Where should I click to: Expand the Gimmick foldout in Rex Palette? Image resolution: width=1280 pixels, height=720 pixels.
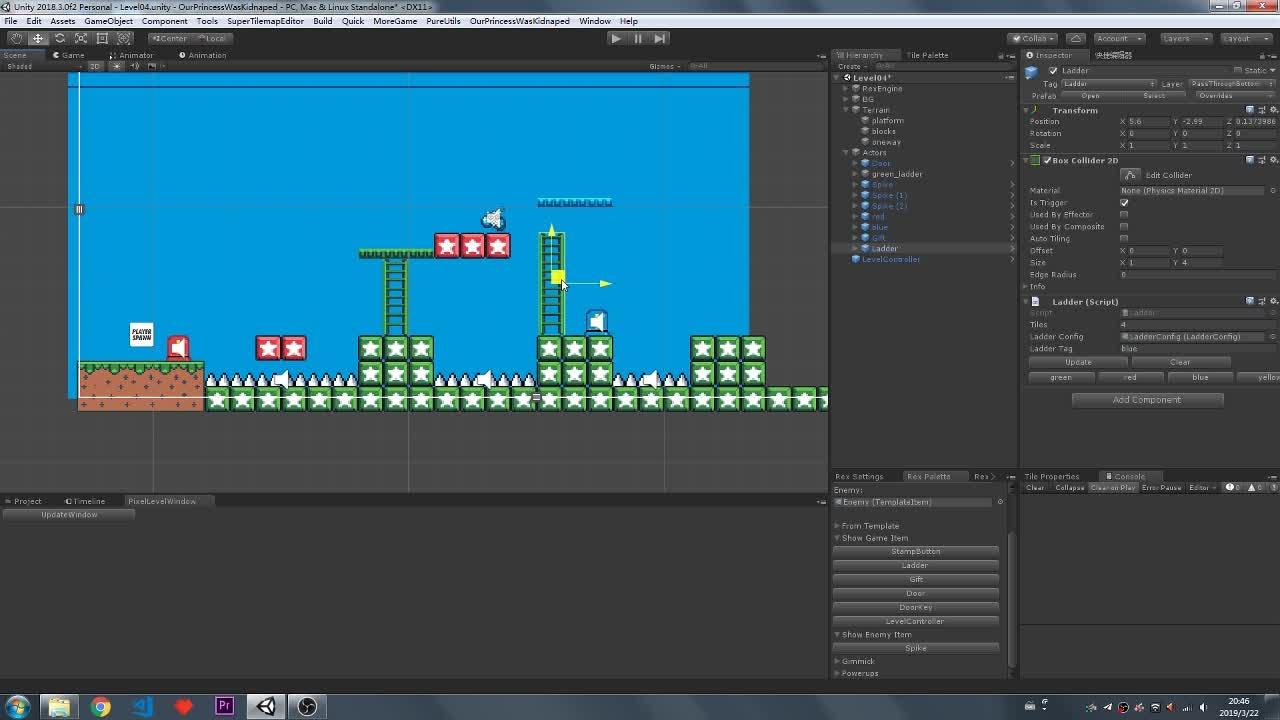838,661
